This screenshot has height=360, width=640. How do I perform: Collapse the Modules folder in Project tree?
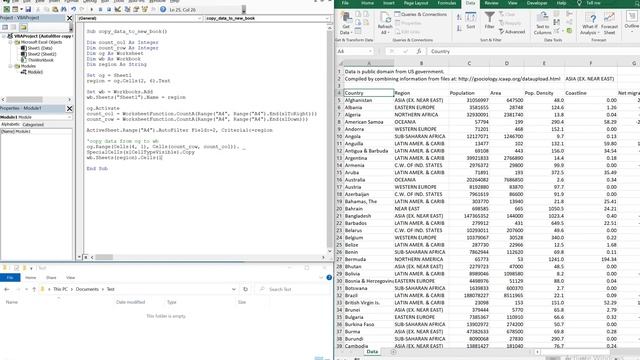11,66
